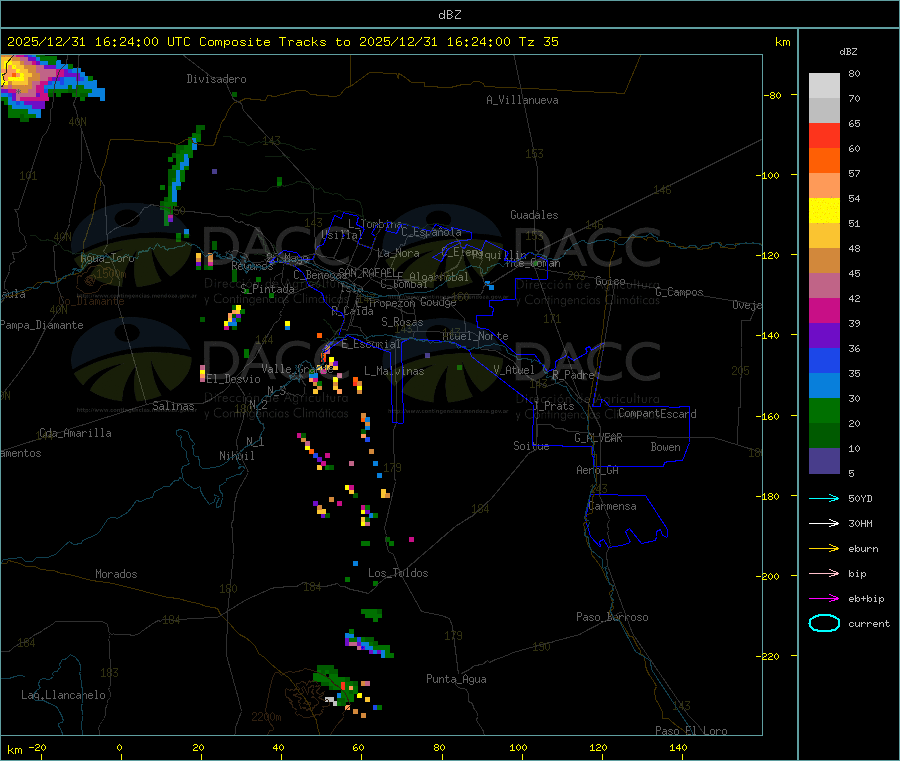Click the 'Agua_Toro' map label
The height and width of the screenshot is (761, 900).
coord(107,258)
